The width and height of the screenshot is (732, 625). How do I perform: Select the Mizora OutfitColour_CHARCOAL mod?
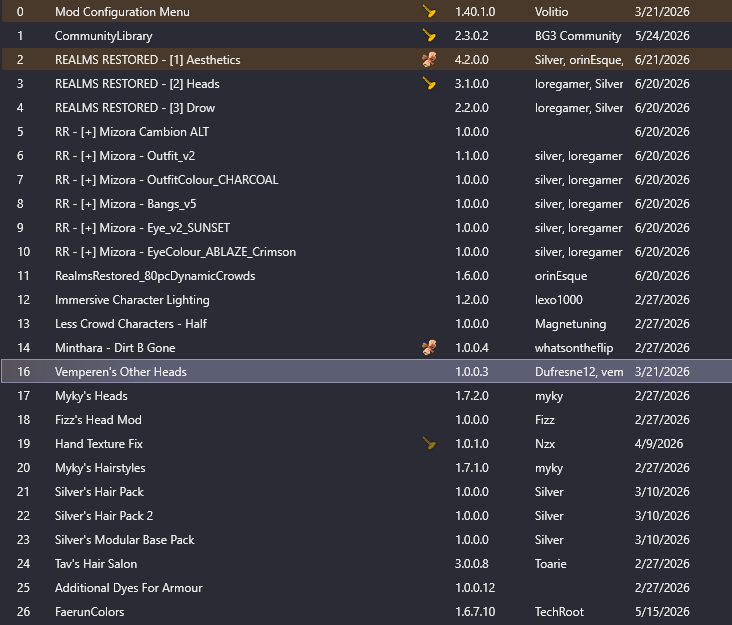tap(167, 180)
